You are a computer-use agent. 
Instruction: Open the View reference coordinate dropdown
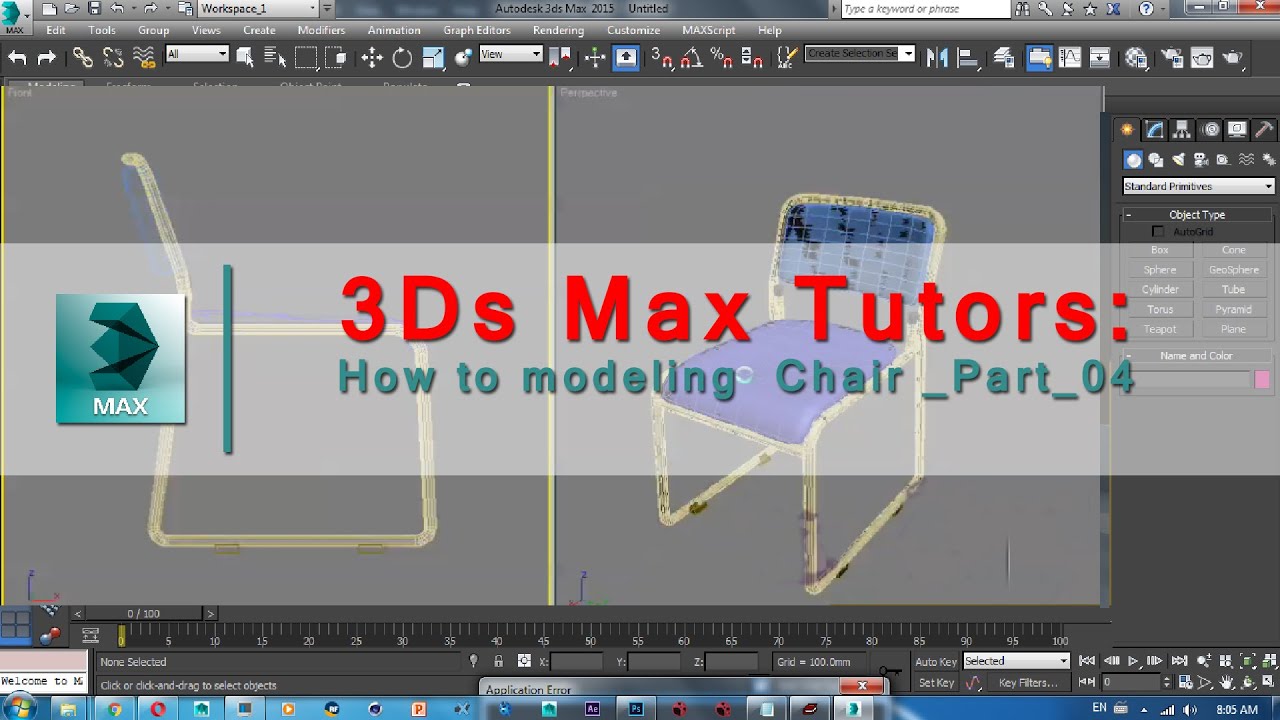[510, 54]
